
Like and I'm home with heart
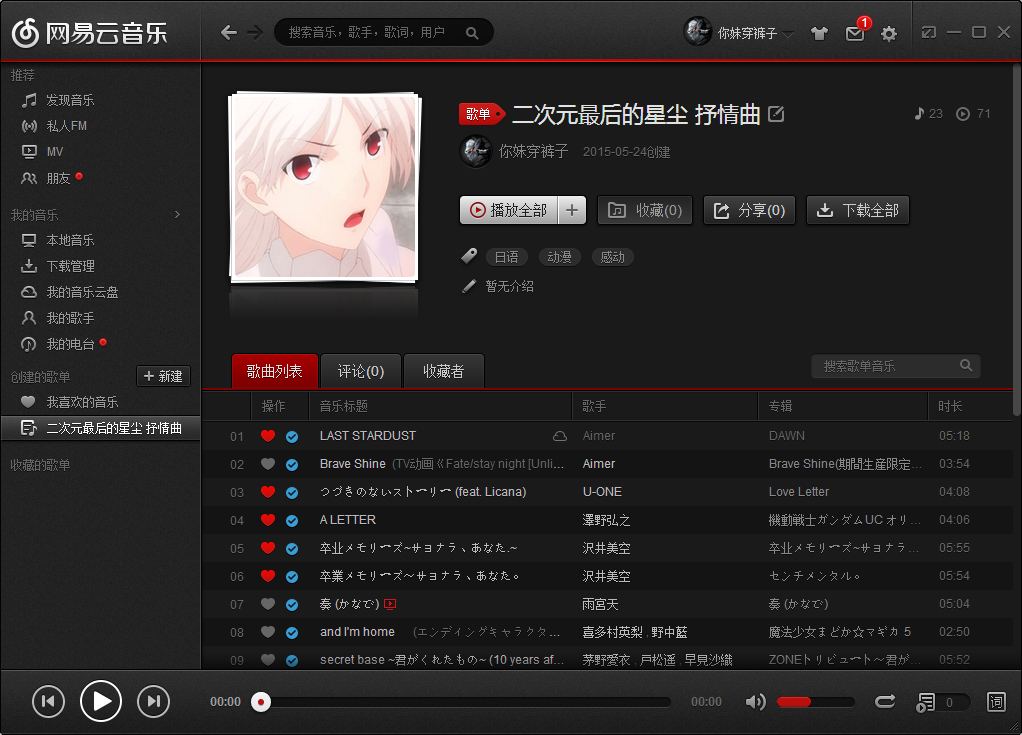click(268, 632)
